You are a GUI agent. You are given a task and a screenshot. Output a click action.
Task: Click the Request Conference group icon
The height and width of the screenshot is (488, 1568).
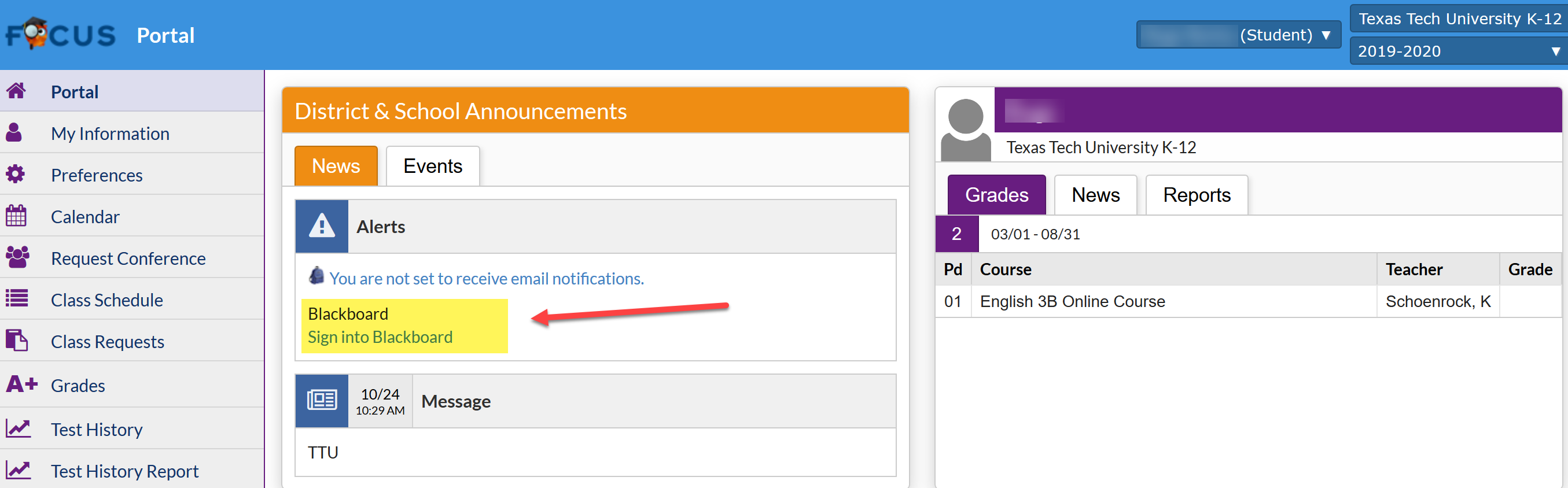[18, 257]
